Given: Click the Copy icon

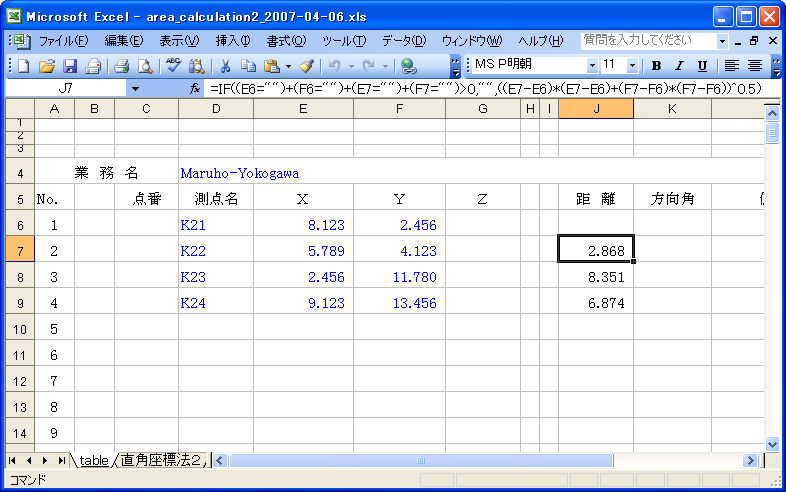Looking at the screenshot, I should [248, 66].
